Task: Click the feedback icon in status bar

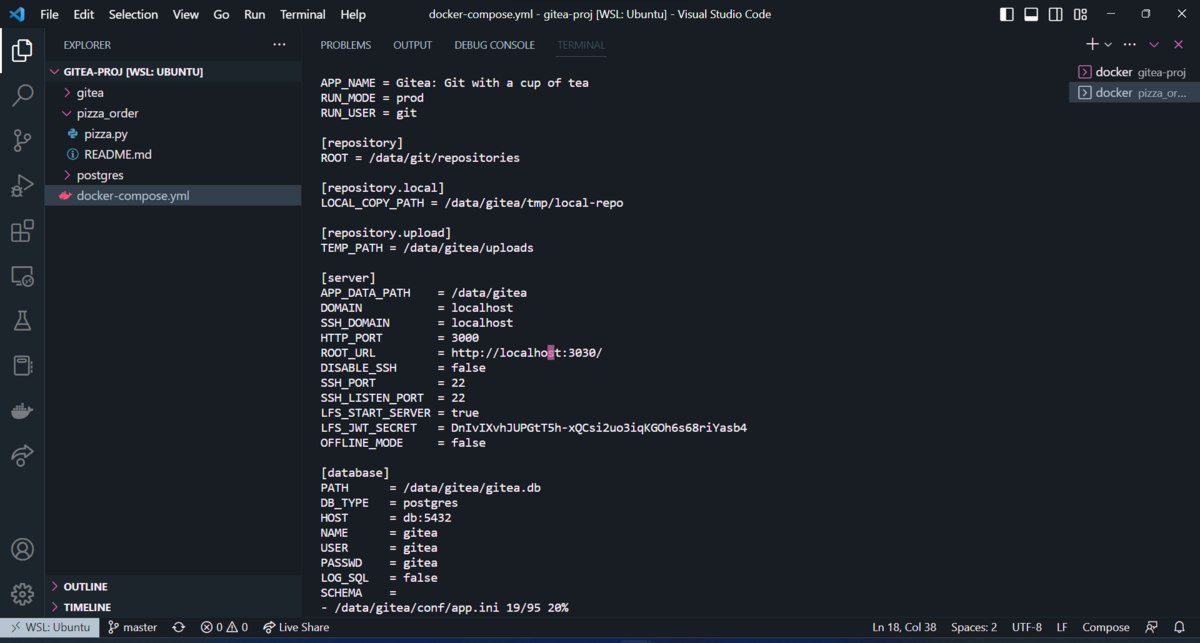Action: (x=1152, y=627)
